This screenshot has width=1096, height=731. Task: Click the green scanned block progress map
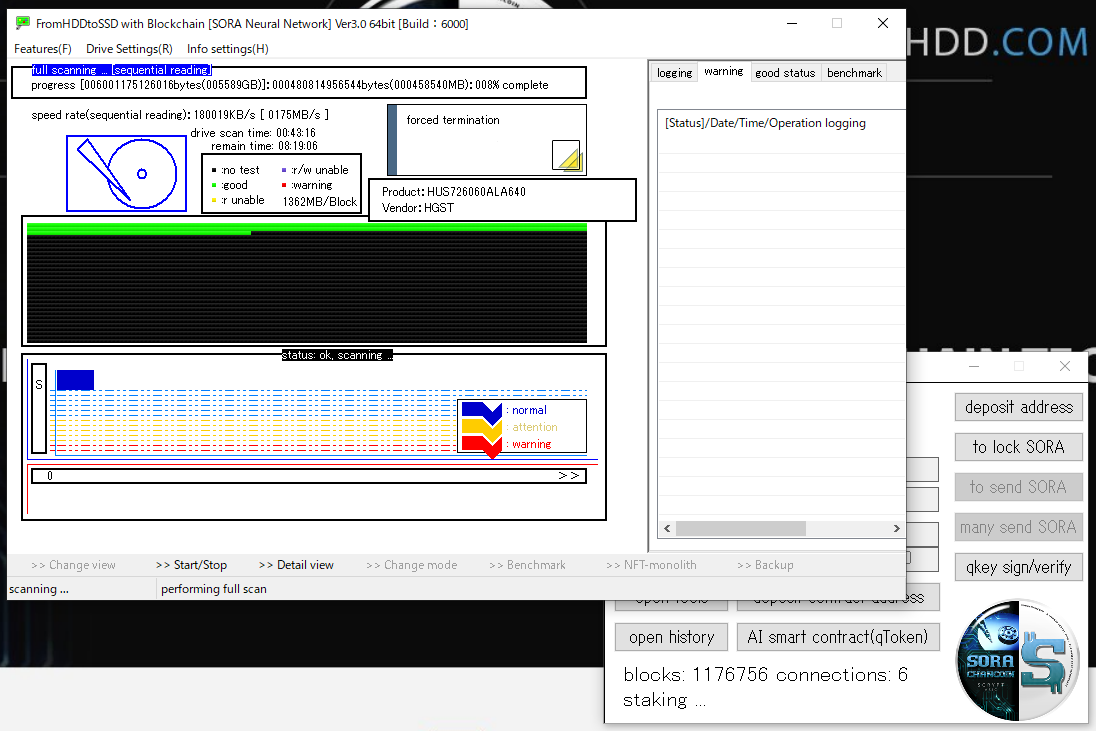click(307, 283)
